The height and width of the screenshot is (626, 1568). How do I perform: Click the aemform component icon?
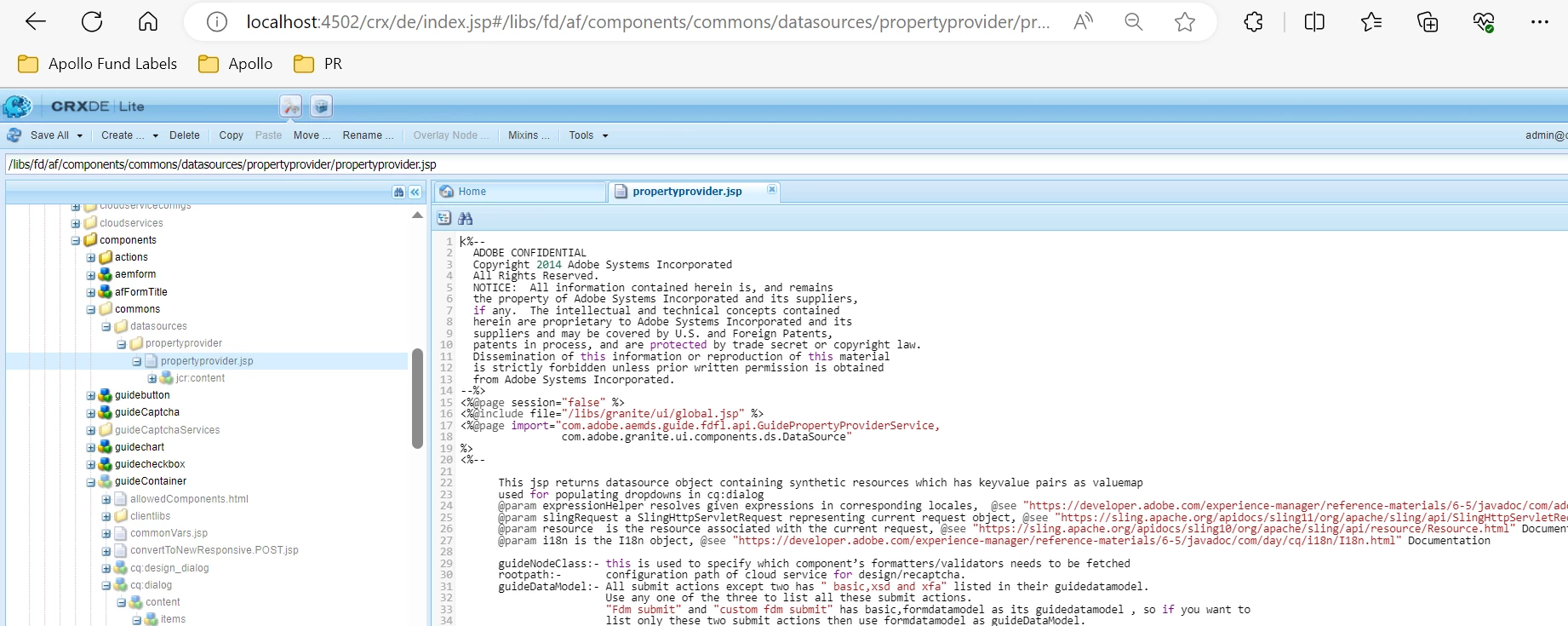106,274
